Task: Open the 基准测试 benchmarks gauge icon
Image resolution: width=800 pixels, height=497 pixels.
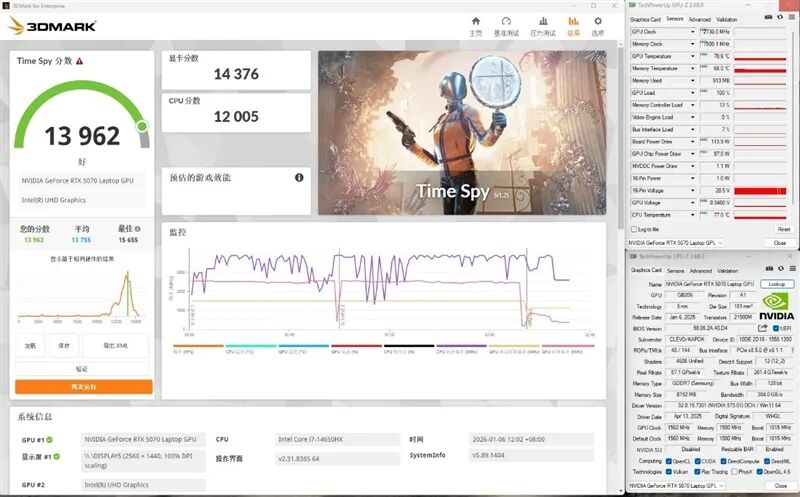Action: tap(507, 24)
